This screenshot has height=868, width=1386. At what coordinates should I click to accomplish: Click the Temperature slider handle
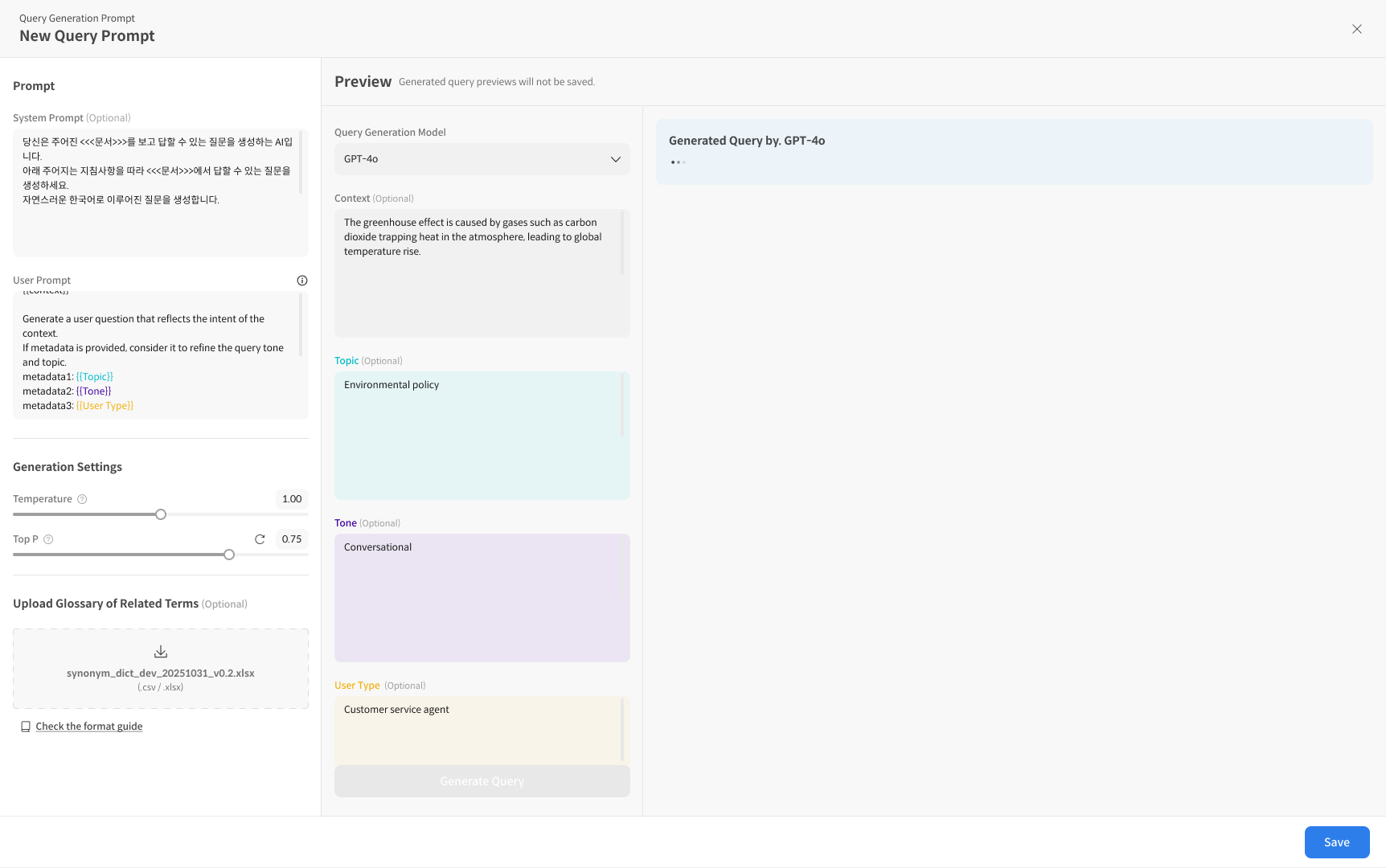coord(161,514)
